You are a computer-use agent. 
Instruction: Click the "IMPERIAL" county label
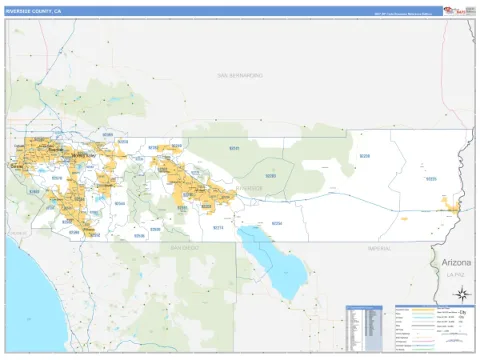pos(379,249)
